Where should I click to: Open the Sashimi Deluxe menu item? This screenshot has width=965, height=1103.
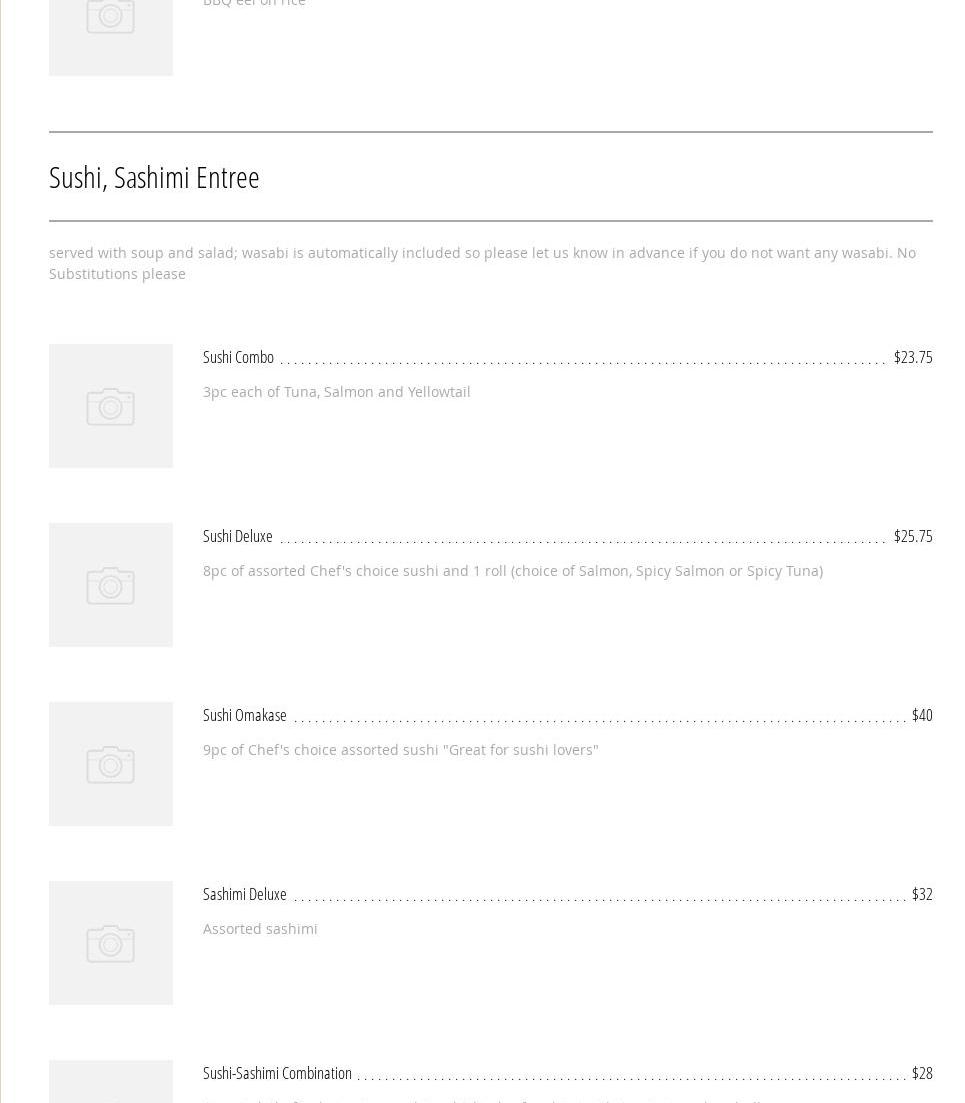pyautogui.click(x=245, y=894)
